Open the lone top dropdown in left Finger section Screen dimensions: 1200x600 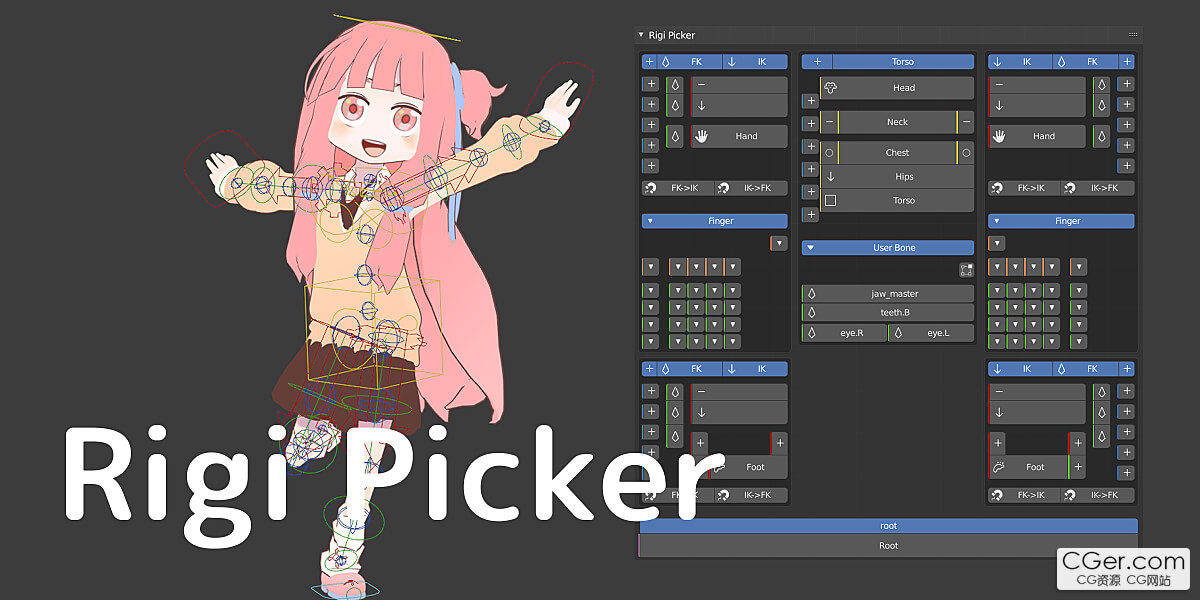779,243
